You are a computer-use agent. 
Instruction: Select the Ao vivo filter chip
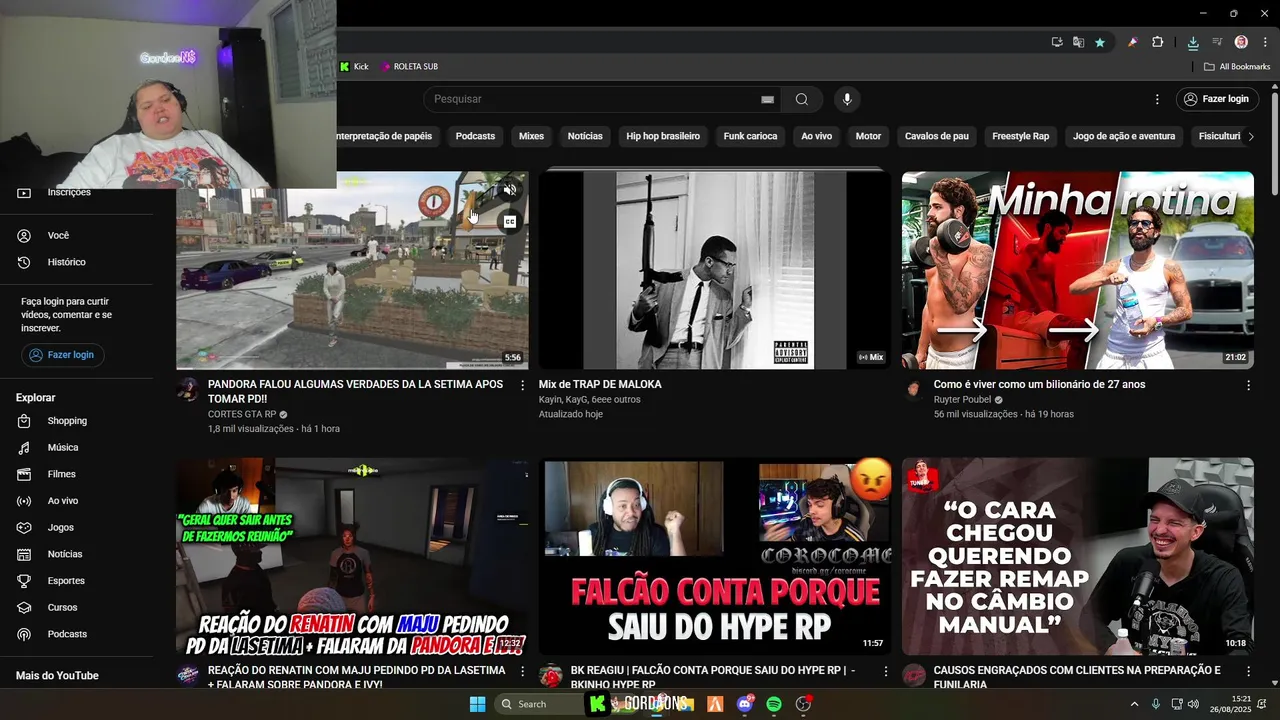coord(816,136)
